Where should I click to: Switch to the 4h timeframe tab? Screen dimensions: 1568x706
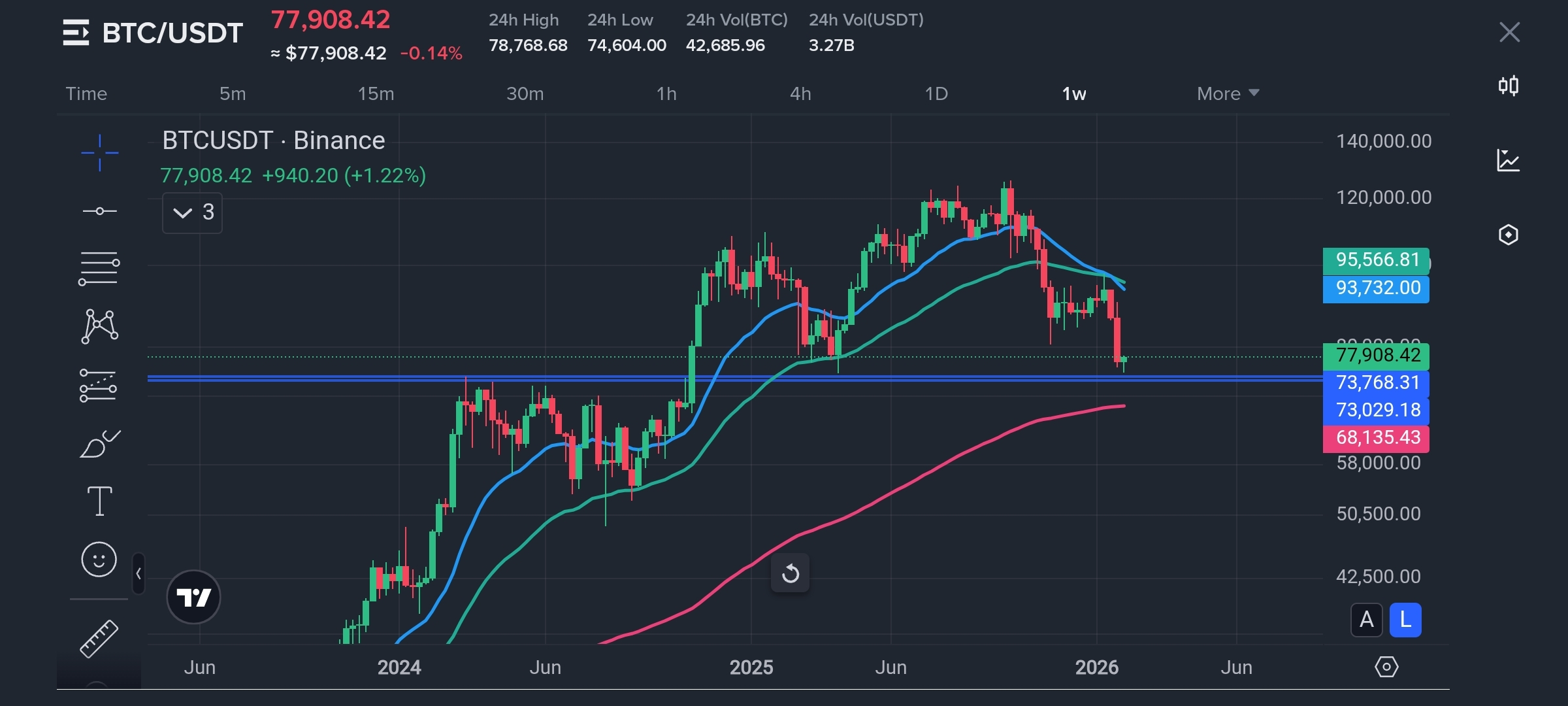coord(800,93)
